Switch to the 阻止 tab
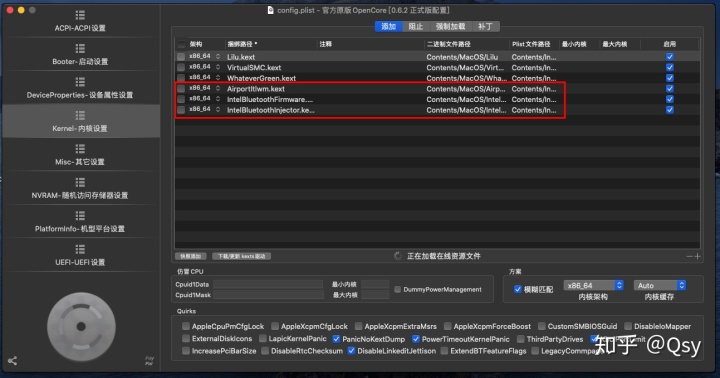Screen dimensions: 720x378 [416, 27]
